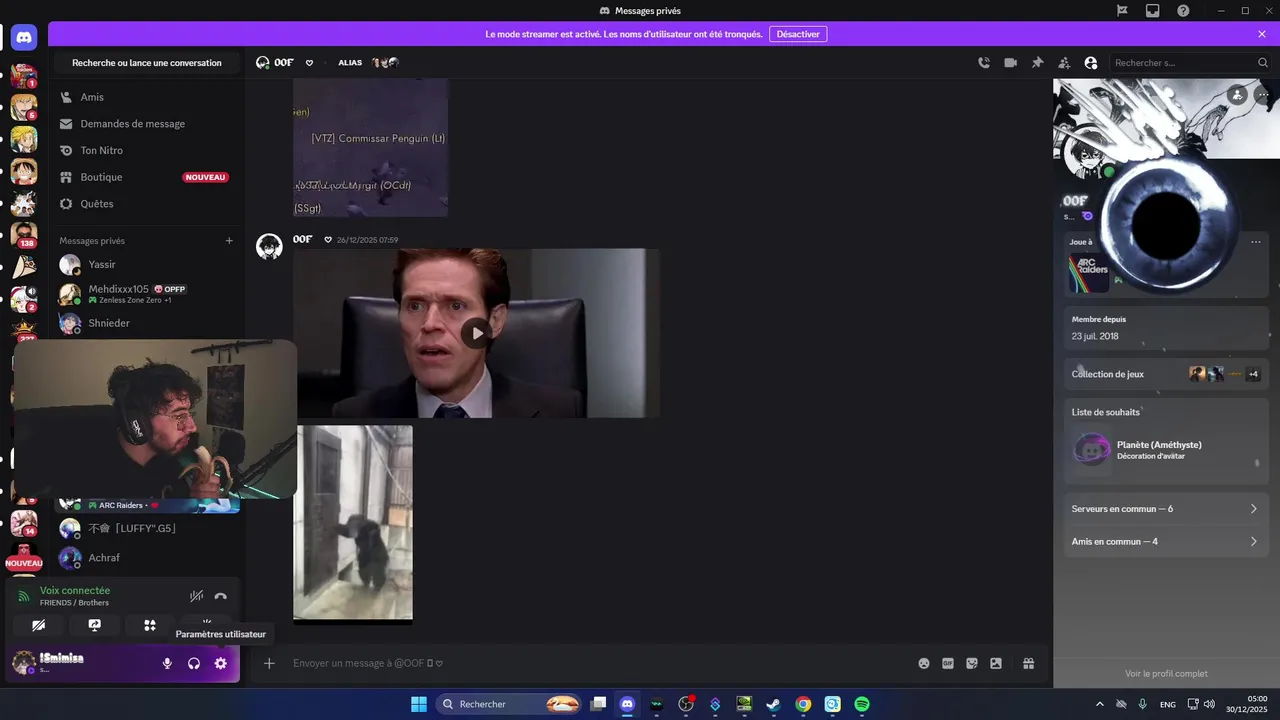Open the conversation with Mehdixxx105

[147, 294]
